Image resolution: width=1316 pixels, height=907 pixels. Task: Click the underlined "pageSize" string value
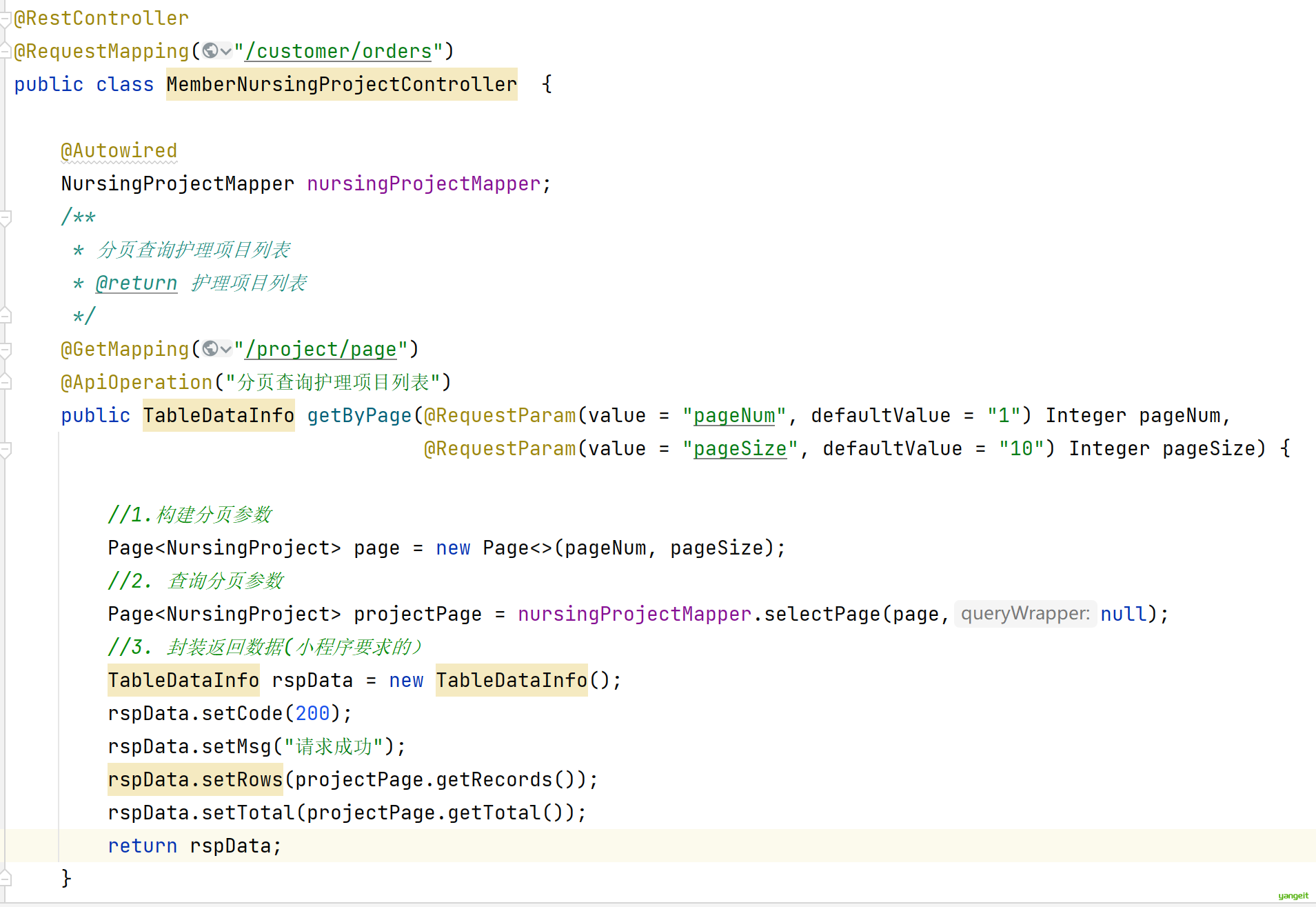tap(740, 448)
